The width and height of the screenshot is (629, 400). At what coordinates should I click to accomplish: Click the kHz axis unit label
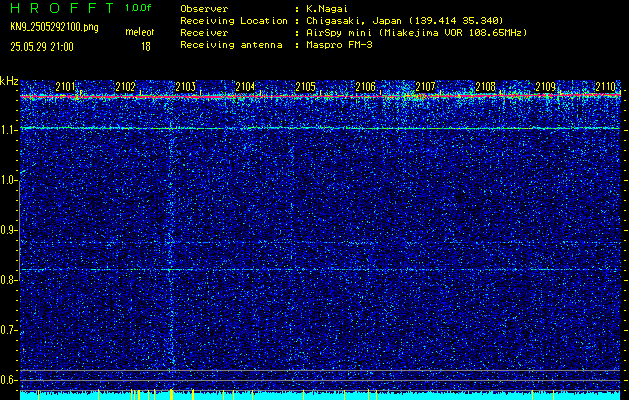tap(9, 81)
